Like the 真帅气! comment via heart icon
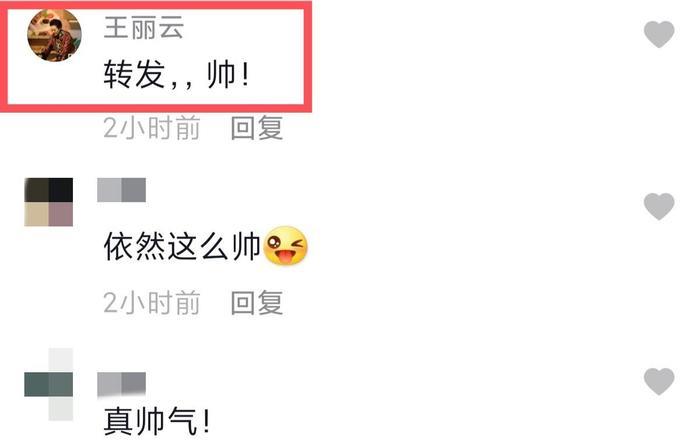700x448 pixels. click(659, 382)
